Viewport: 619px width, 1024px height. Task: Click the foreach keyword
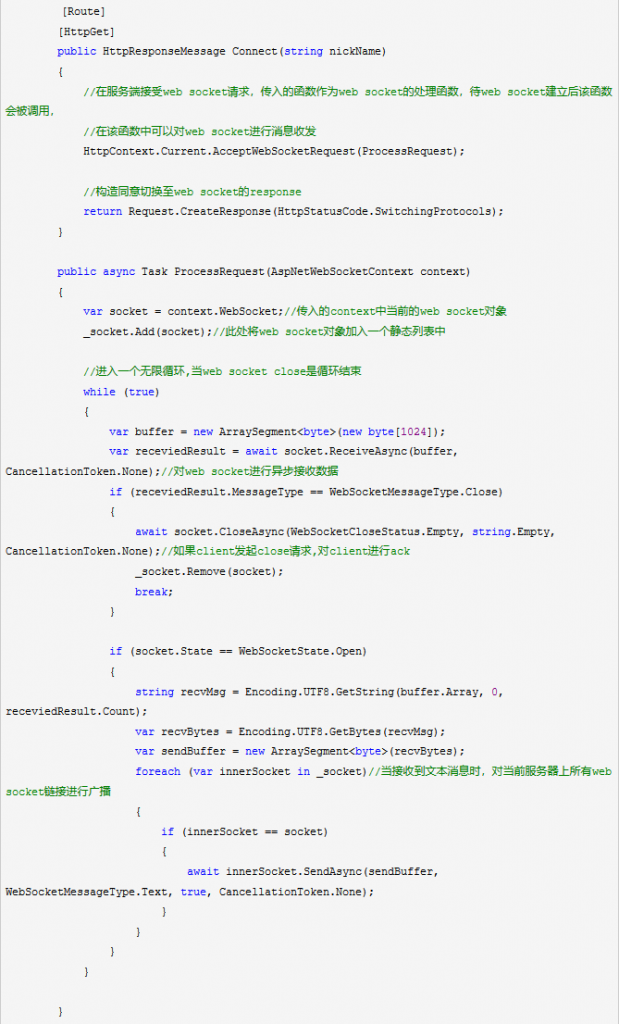pos(157,772)
